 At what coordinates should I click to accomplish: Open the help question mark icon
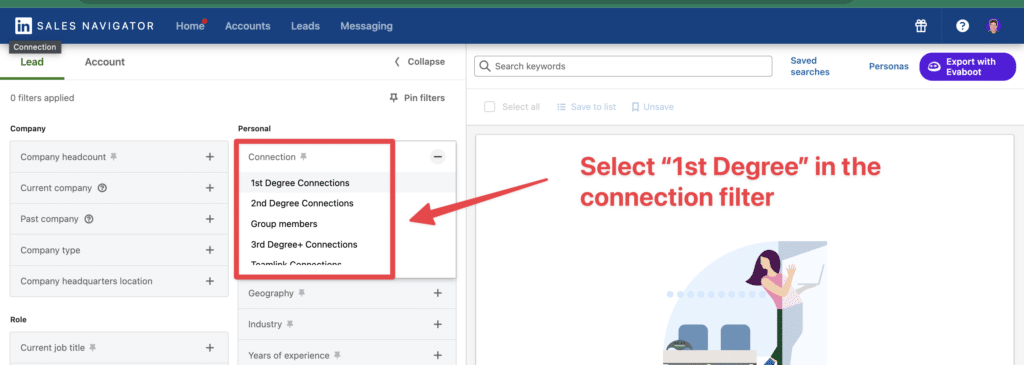click(962, 26)
